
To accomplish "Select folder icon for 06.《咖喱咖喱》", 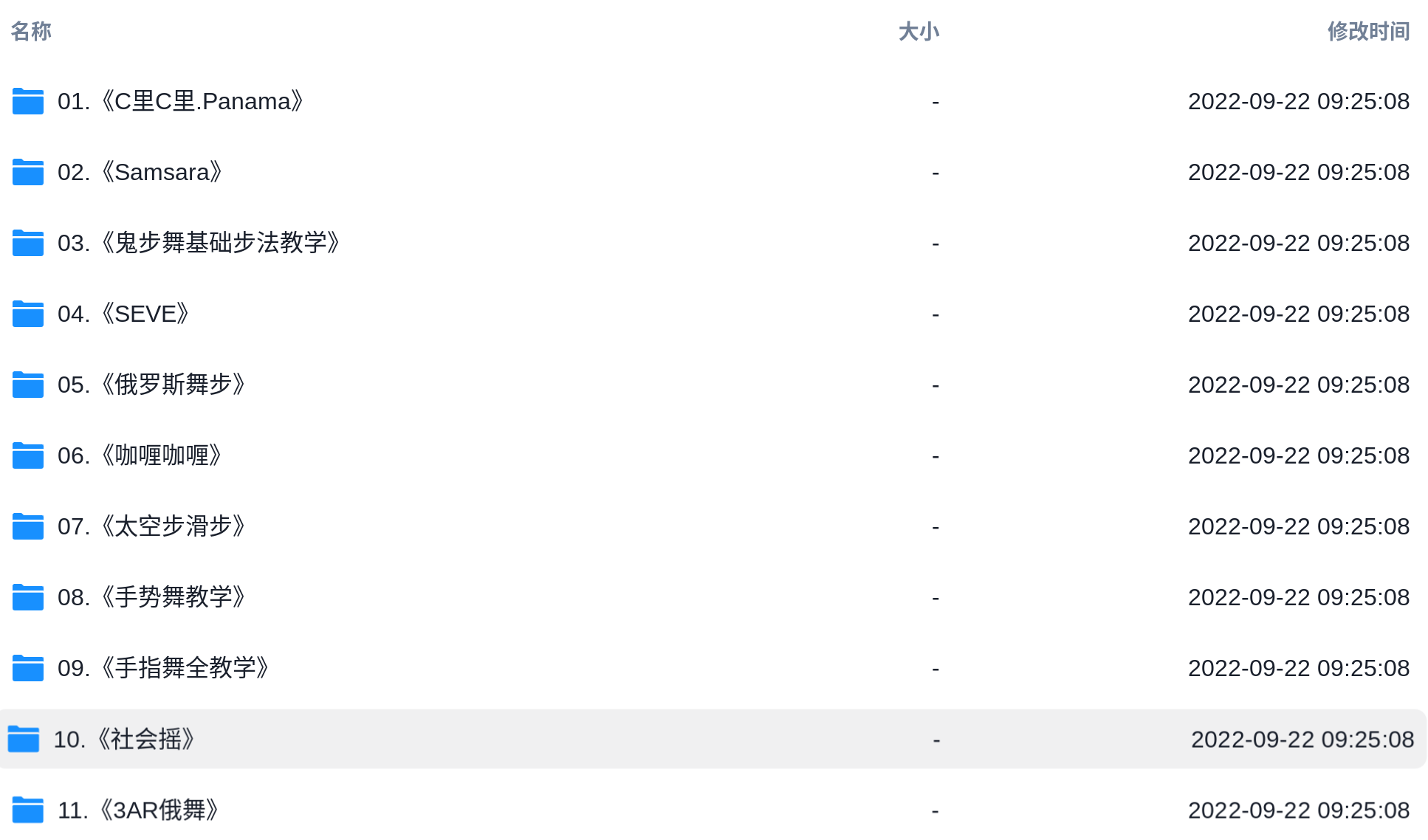I will pyautogui.click(x=28, y=455).
